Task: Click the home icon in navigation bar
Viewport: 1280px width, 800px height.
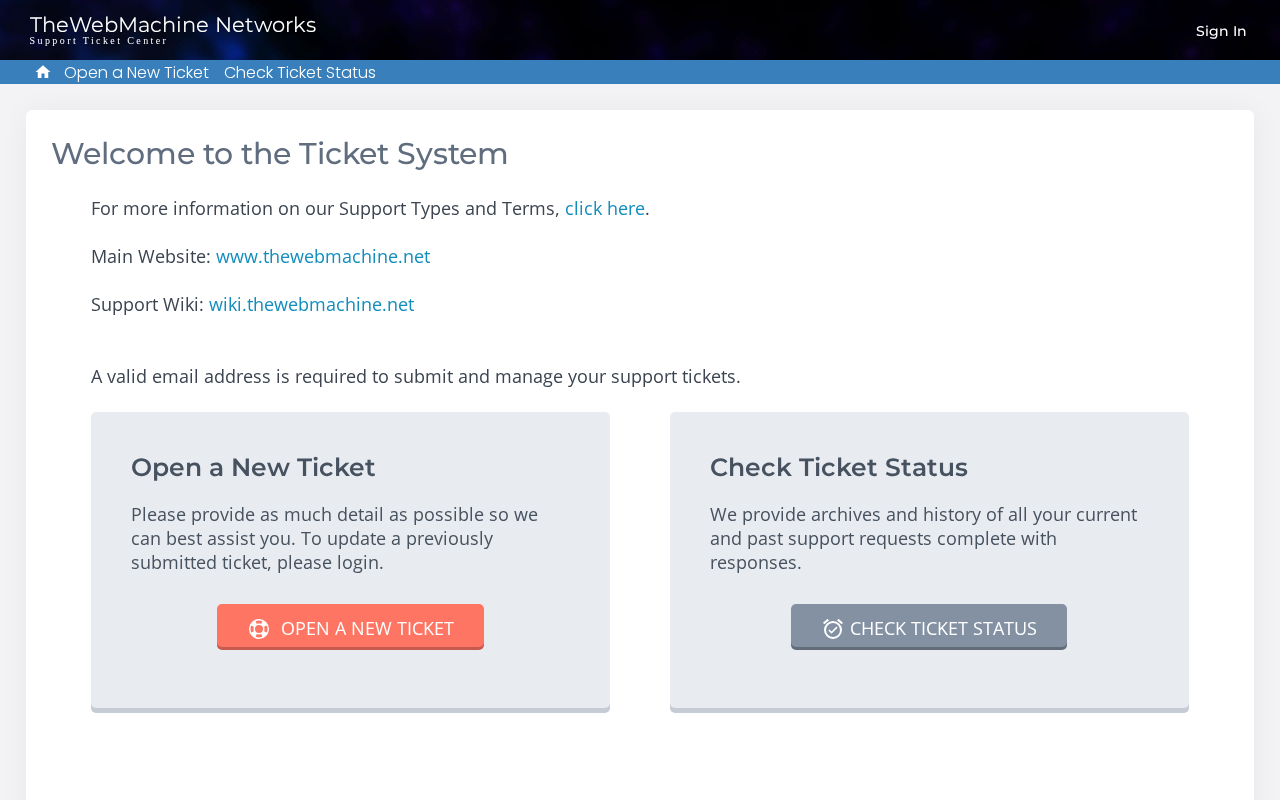Action: tap(42, 72)
